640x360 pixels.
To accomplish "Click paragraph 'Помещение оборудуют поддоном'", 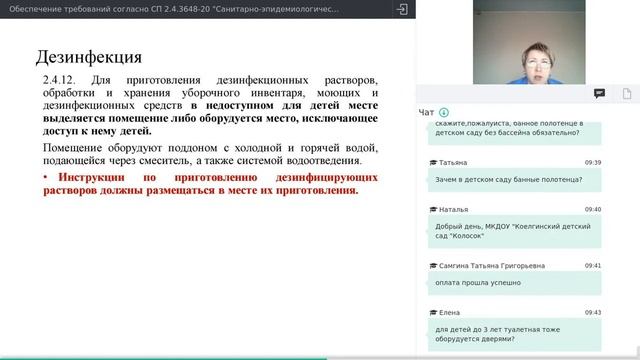I will [210, 154].
